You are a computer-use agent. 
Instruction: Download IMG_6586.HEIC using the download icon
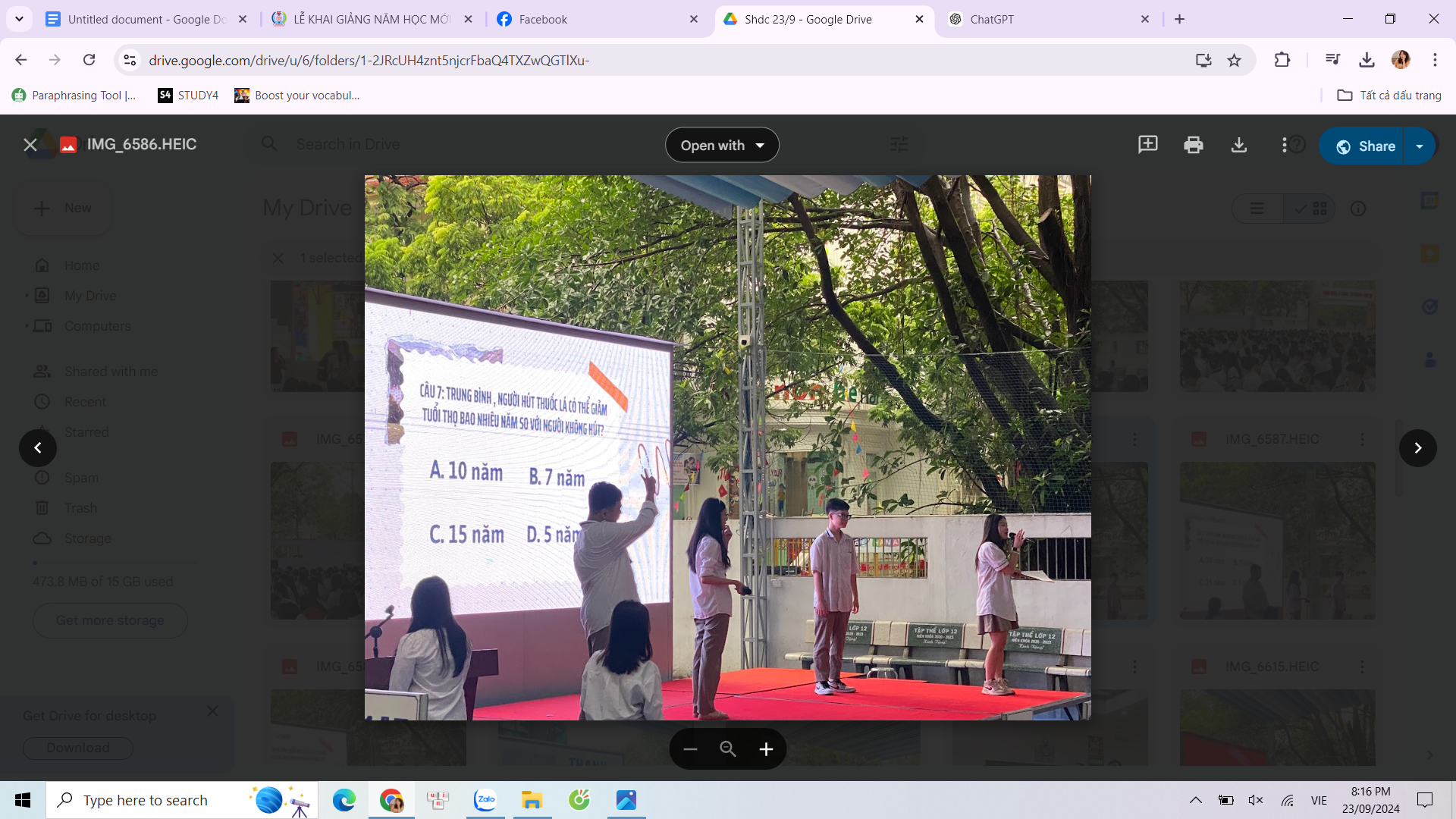[1238, 145]
